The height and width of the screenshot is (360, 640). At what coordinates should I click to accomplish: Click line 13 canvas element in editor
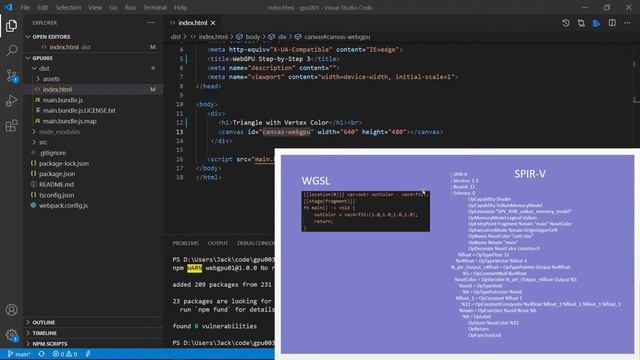click(331, 132)
